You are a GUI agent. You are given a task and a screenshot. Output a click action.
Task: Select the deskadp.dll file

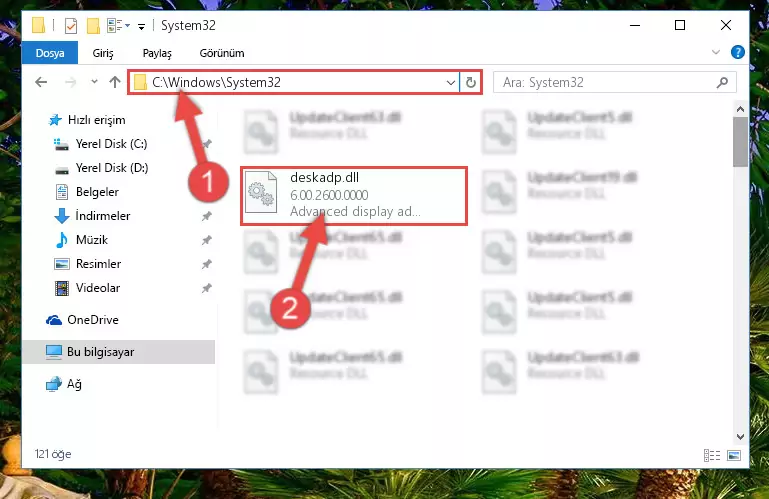click(354, 196)
